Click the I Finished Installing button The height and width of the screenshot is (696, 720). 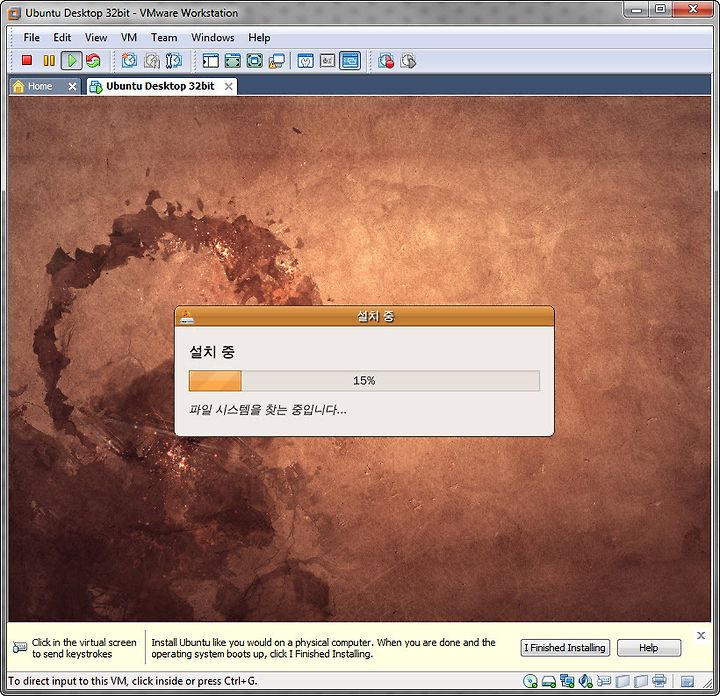tap(565, 648)
